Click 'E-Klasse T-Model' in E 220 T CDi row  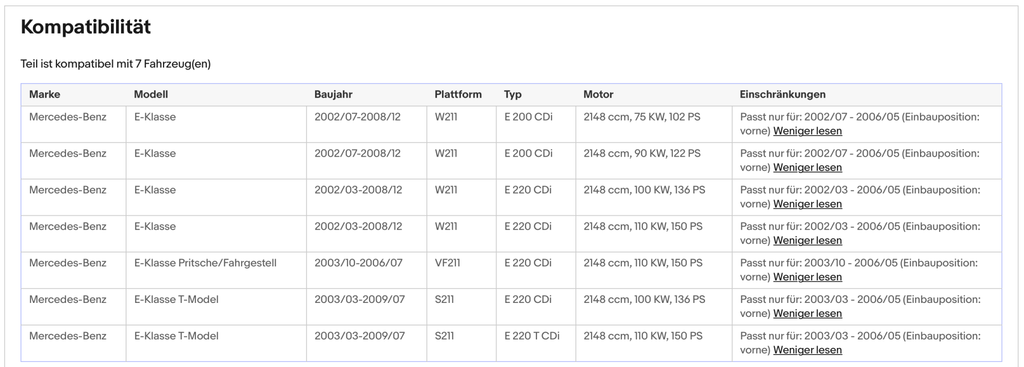click(176, 336)
